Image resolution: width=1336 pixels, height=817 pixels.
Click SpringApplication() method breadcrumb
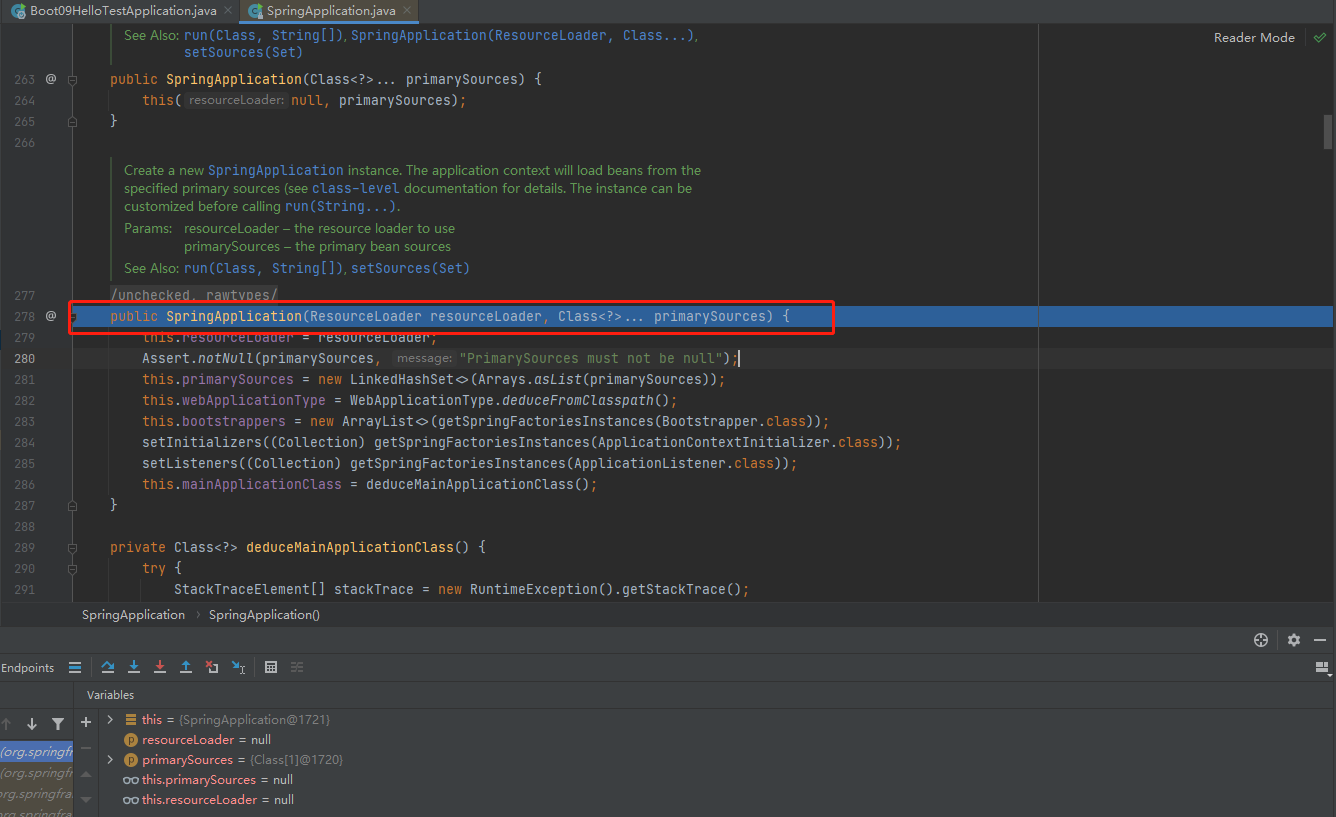(x=264, y=615)
